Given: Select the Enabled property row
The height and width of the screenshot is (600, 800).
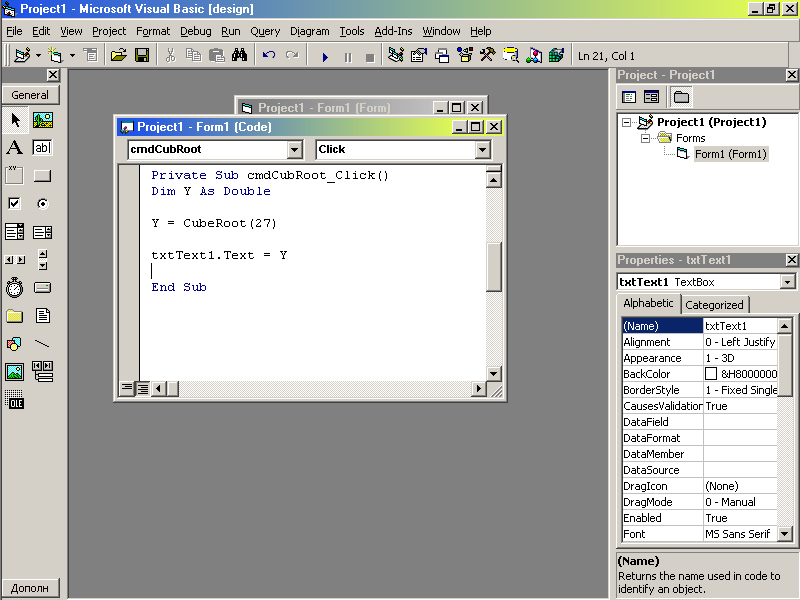Looking at the screenshot, I should (x=699, y=518).
